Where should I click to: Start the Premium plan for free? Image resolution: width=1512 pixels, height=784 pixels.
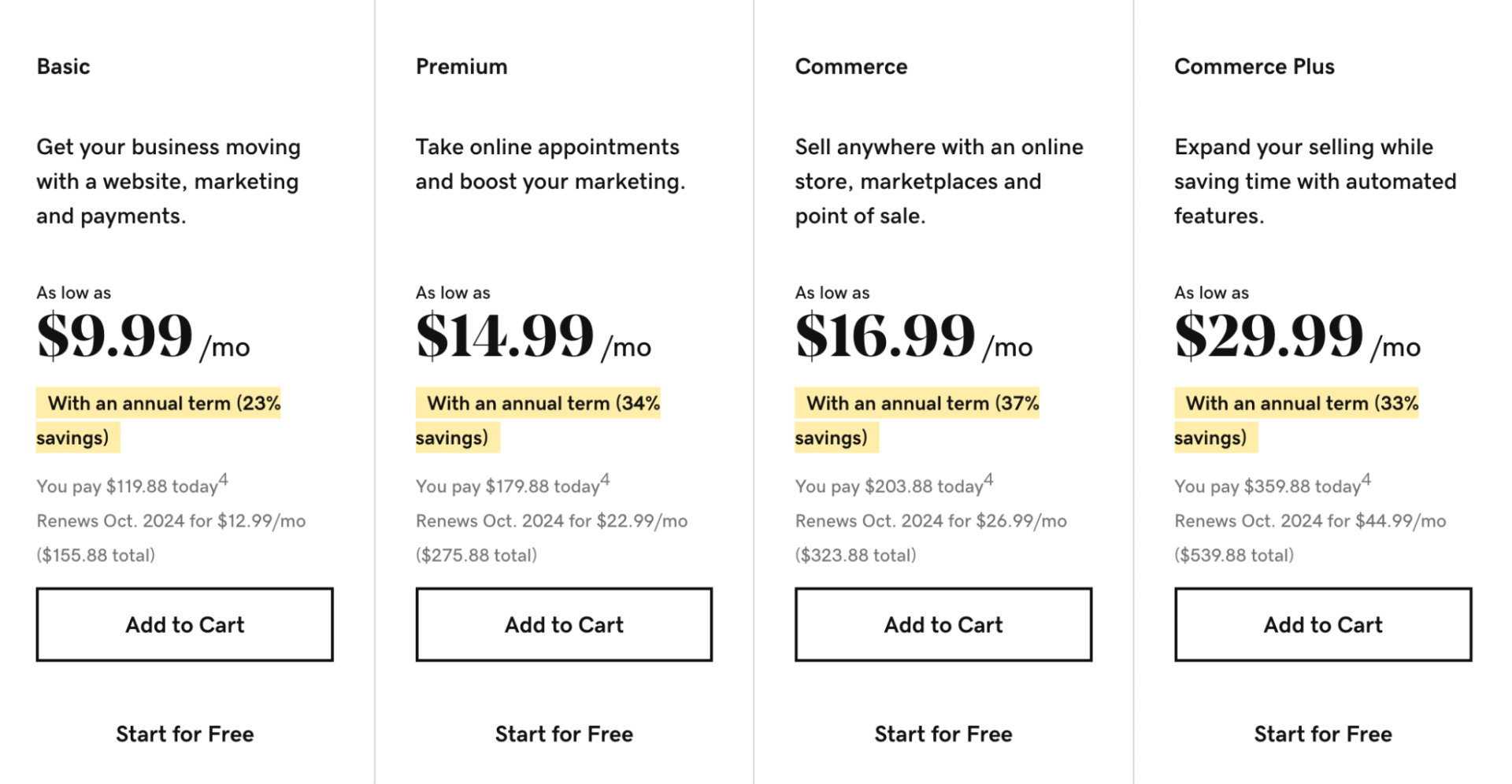coord(564,734)
